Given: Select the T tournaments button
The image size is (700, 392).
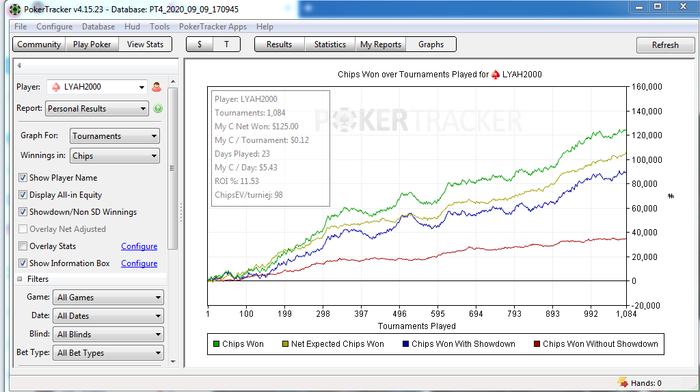Looking at the screenshot, I should click(226, 45).
